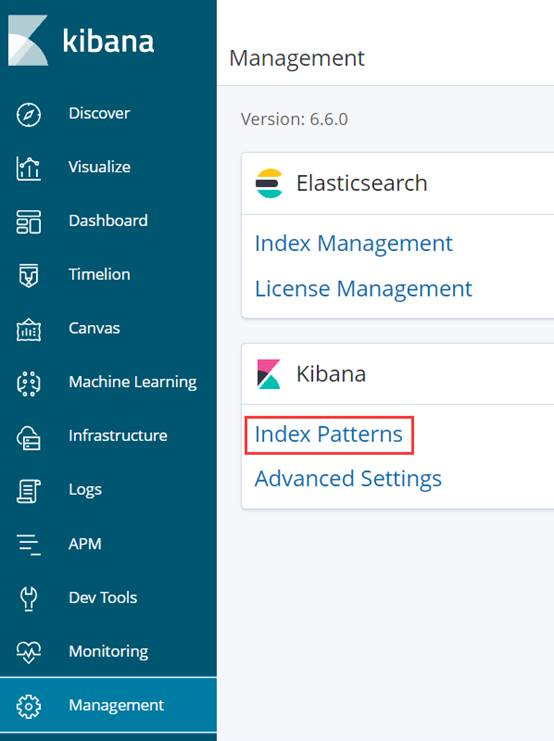
Task: Open the Dashboard icon in sidebar
Action: pos(28,222)
